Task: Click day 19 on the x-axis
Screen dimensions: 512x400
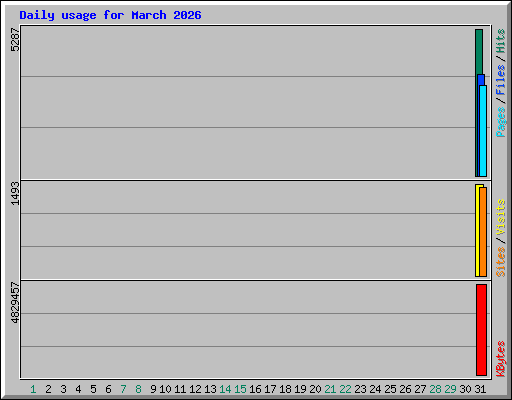Action: pos(300,389)
